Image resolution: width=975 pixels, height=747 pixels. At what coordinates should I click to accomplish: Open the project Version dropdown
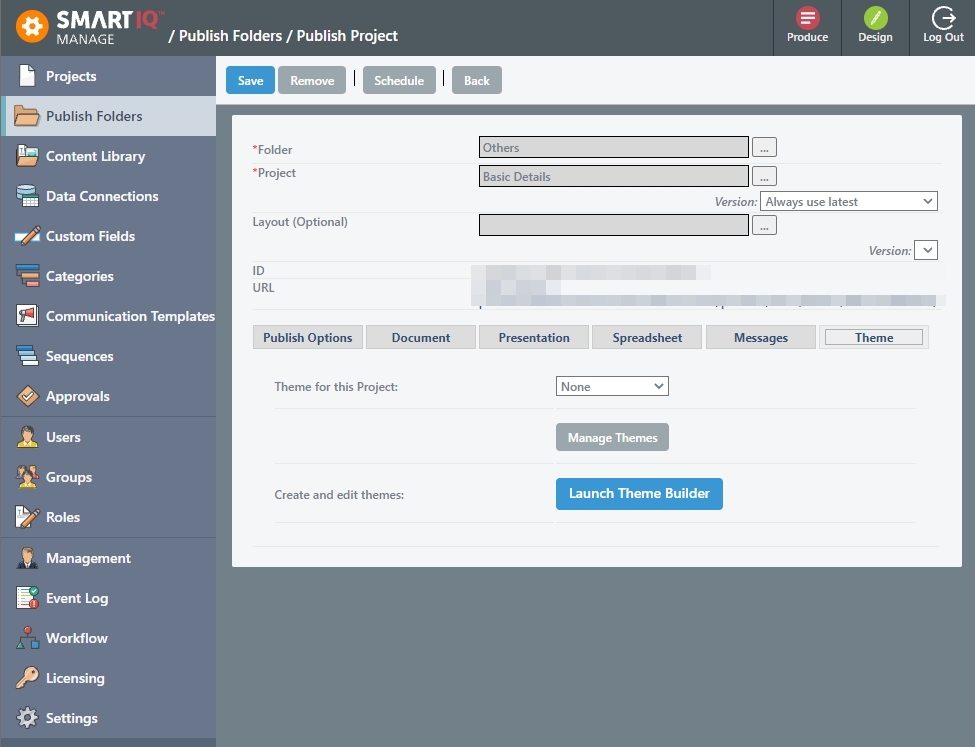849,202
